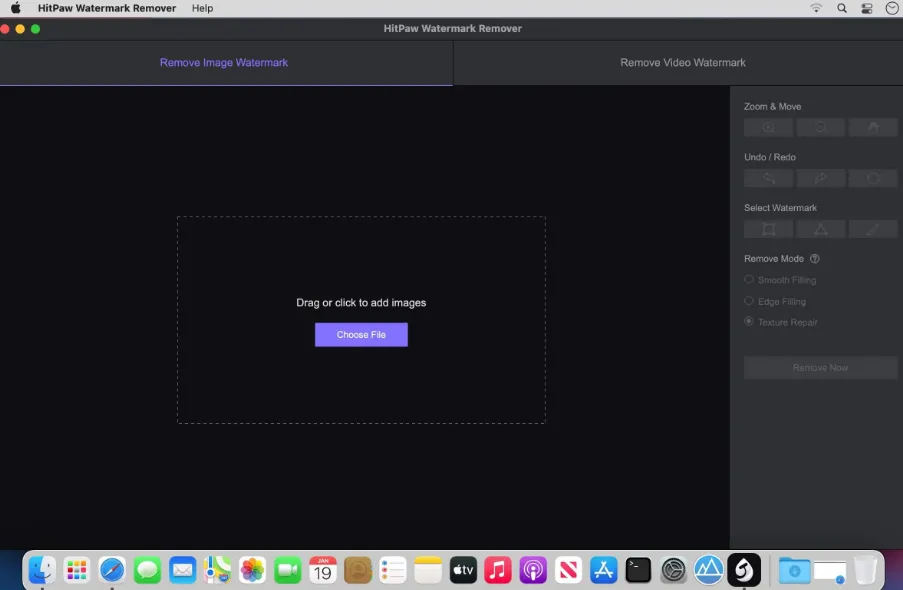Open News from the Dock
Image resolution: width=903 pixels, height=590 pixels.
click(568, 570)
